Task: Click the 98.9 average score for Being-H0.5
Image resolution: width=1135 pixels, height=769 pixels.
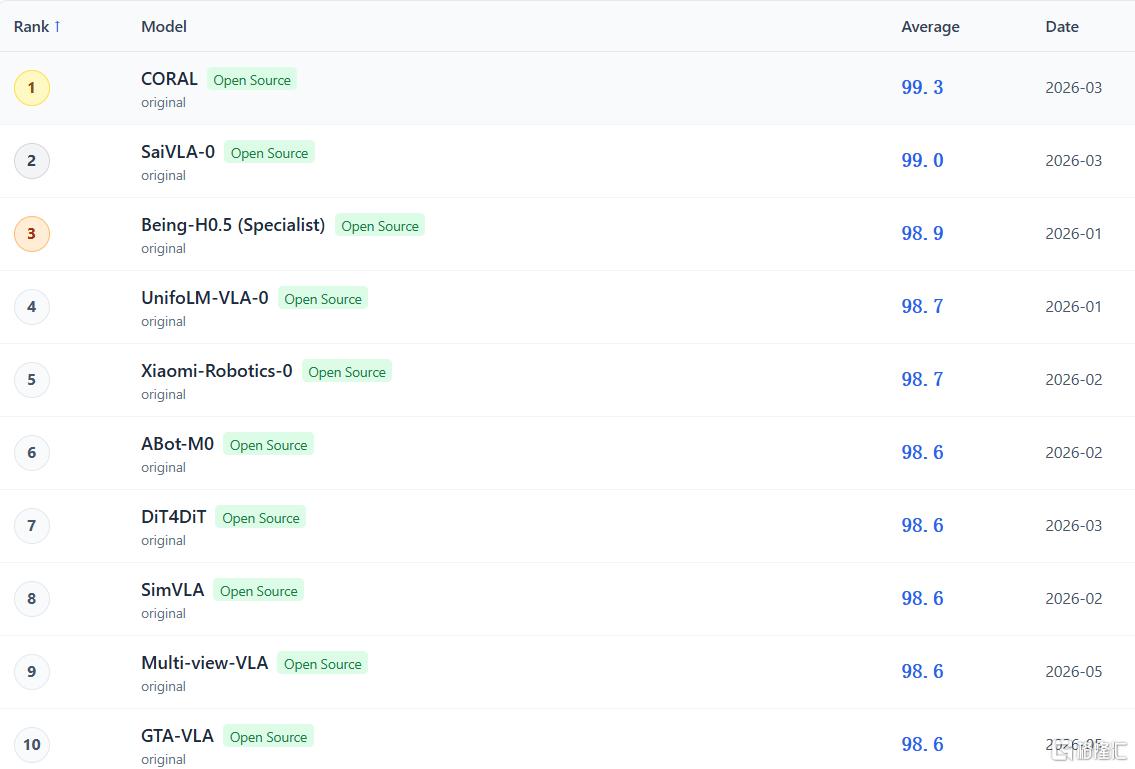Action: coord(922,234)
